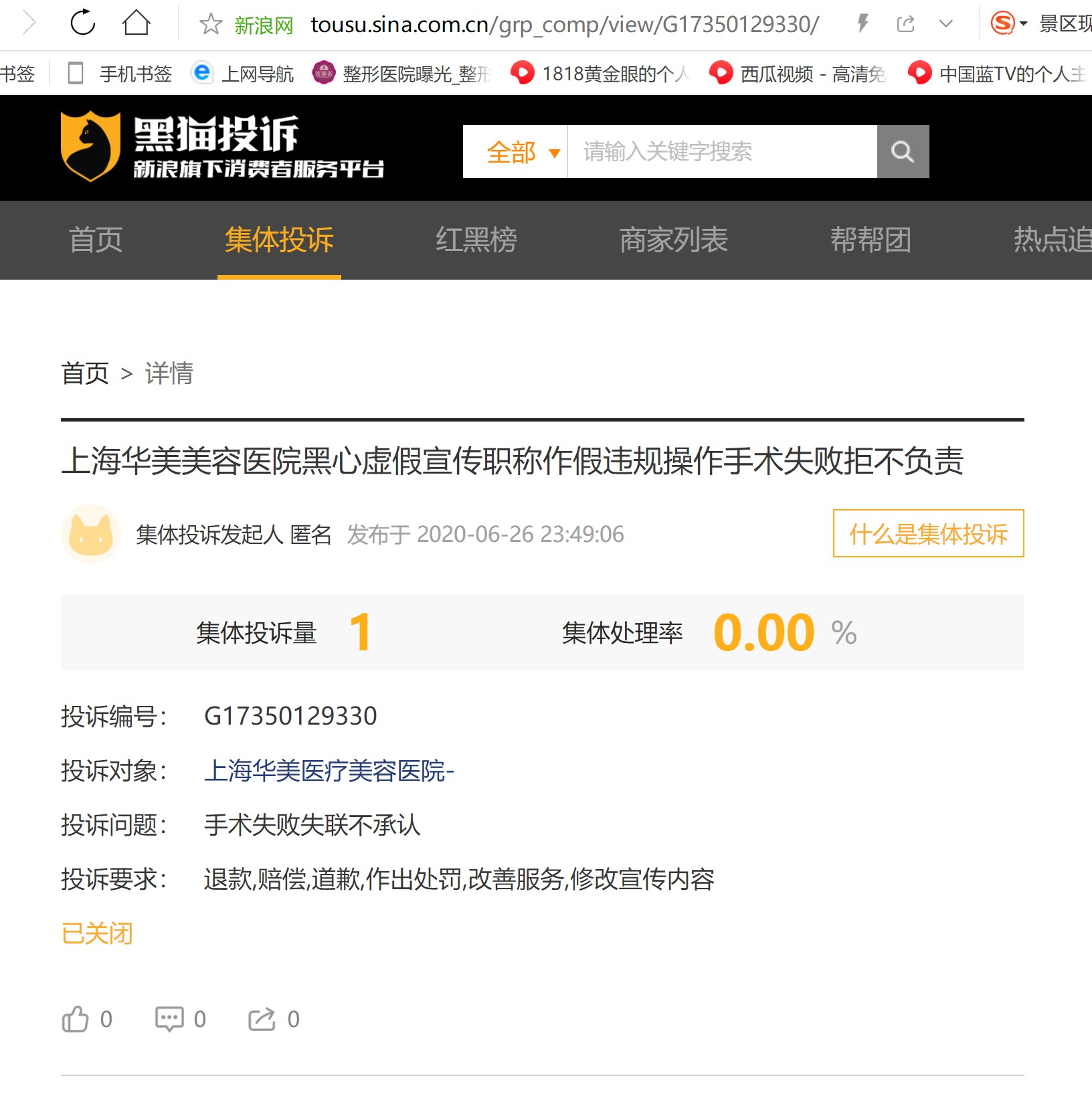Click the address bar URL
The image size is (1092, 1098).
(x=565, y=25)
